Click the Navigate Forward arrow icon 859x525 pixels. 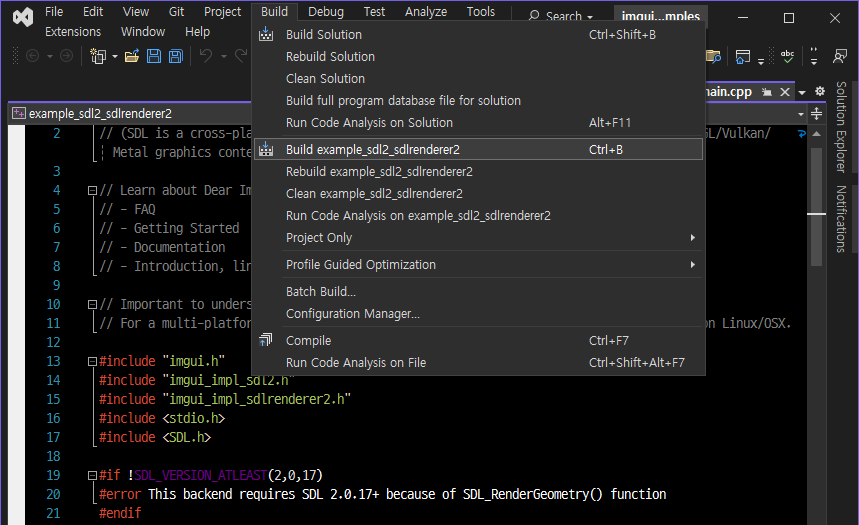coord(66,56)
